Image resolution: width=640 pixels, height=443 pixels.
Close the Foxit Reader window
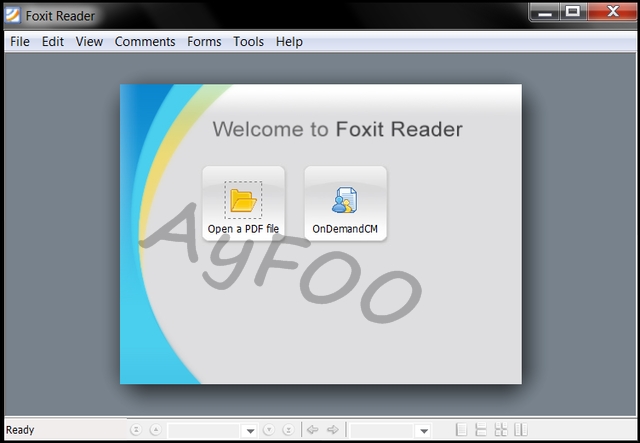(612, 11)
